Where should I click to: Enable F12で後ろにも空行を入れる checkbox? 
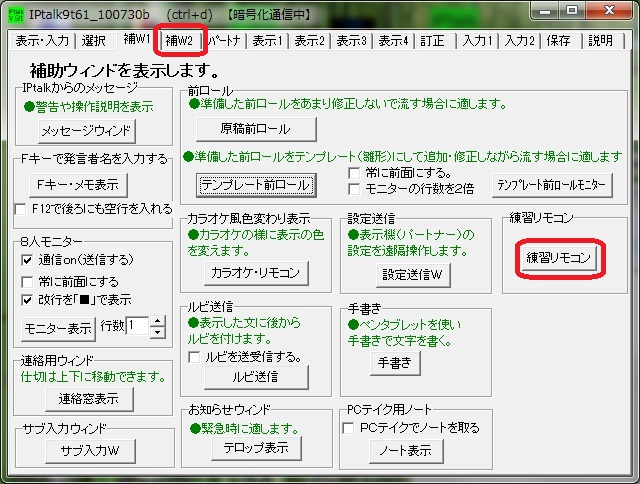click(x=23, y=209)
